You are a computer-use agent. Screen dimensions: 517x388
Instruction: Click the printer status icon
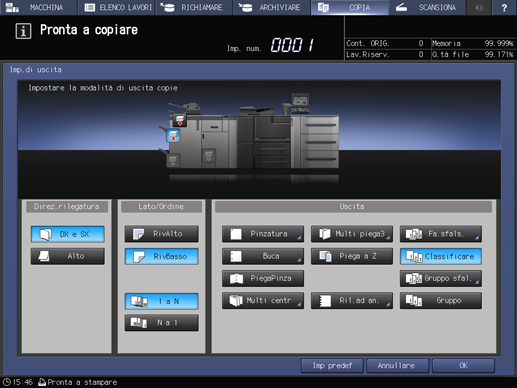tap(42, 382)
